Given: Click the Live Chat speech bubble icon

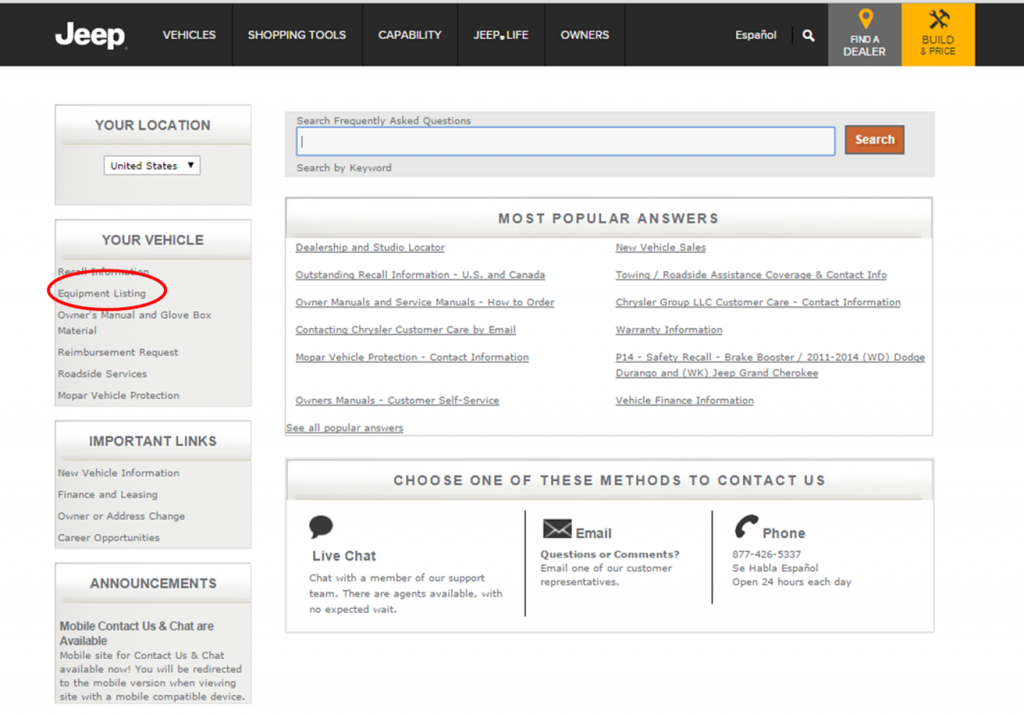Looking at the screenshot, I should tap(321, 526).
